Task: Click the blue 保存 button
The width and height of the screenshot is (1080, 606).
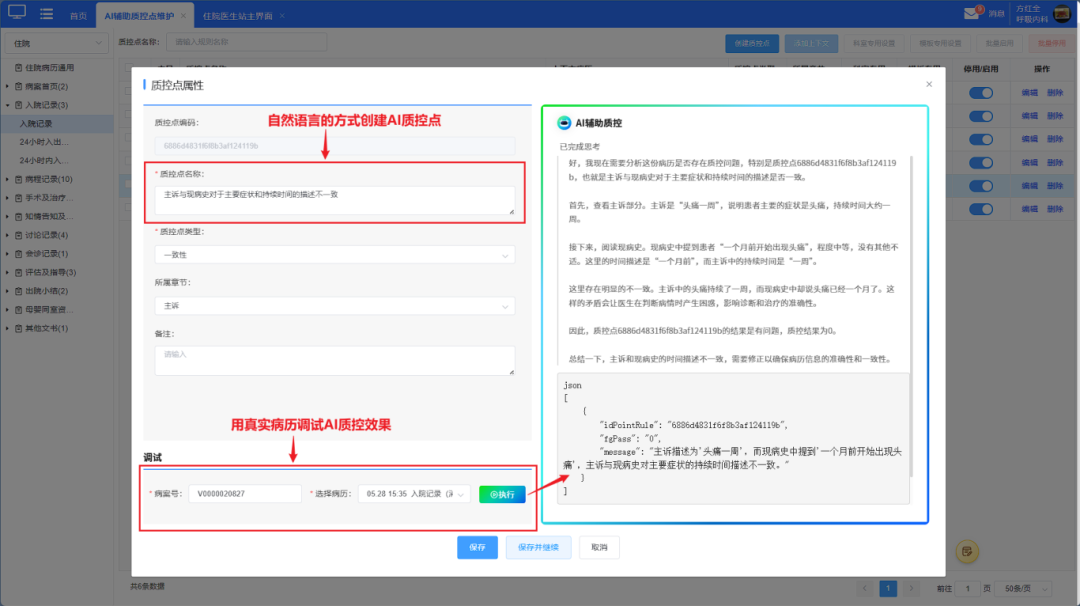Action: [x=477, y=547]
